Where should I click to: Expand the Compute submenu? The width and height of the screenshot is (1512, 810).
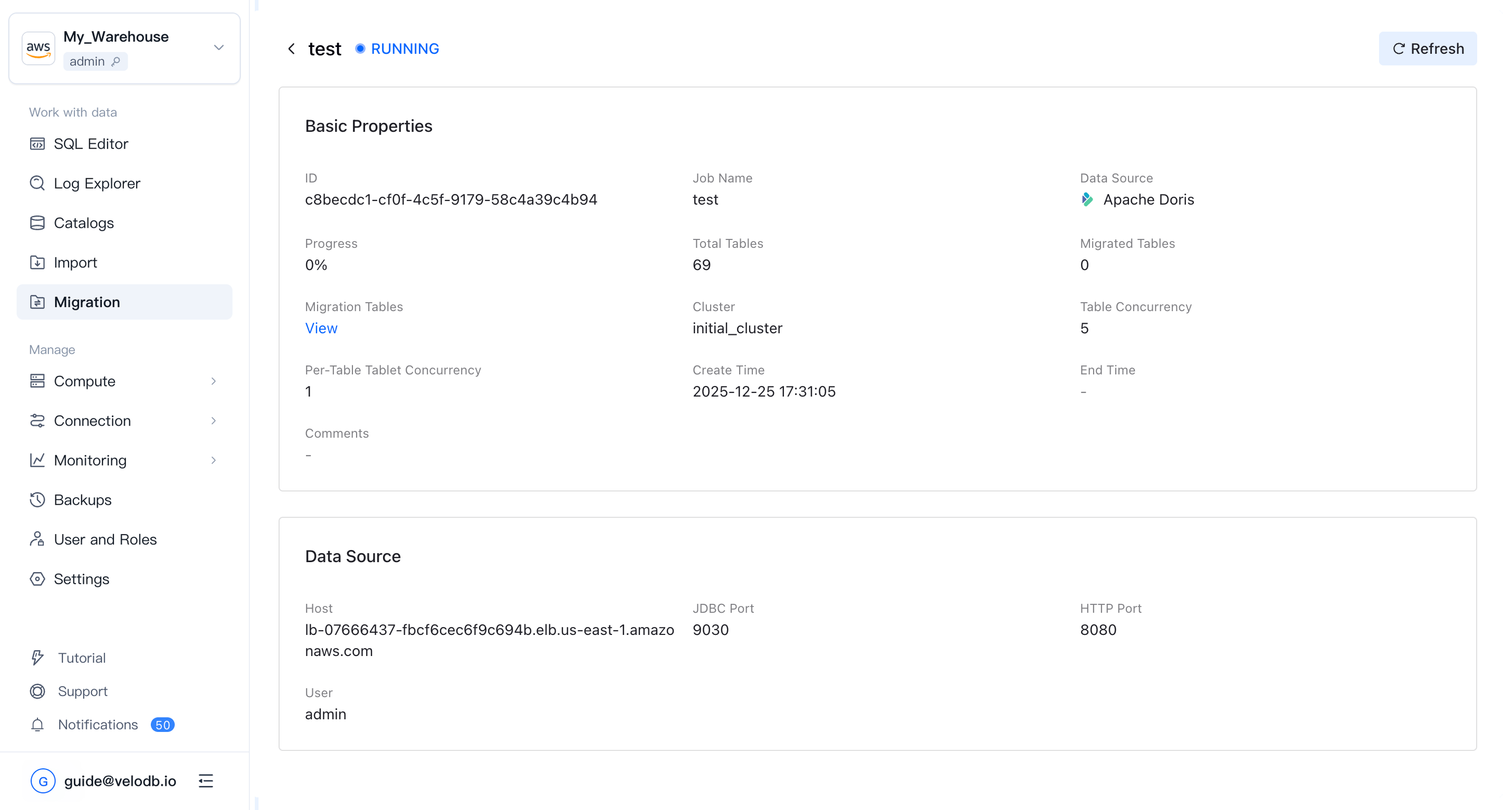click(x=213, y=381)
